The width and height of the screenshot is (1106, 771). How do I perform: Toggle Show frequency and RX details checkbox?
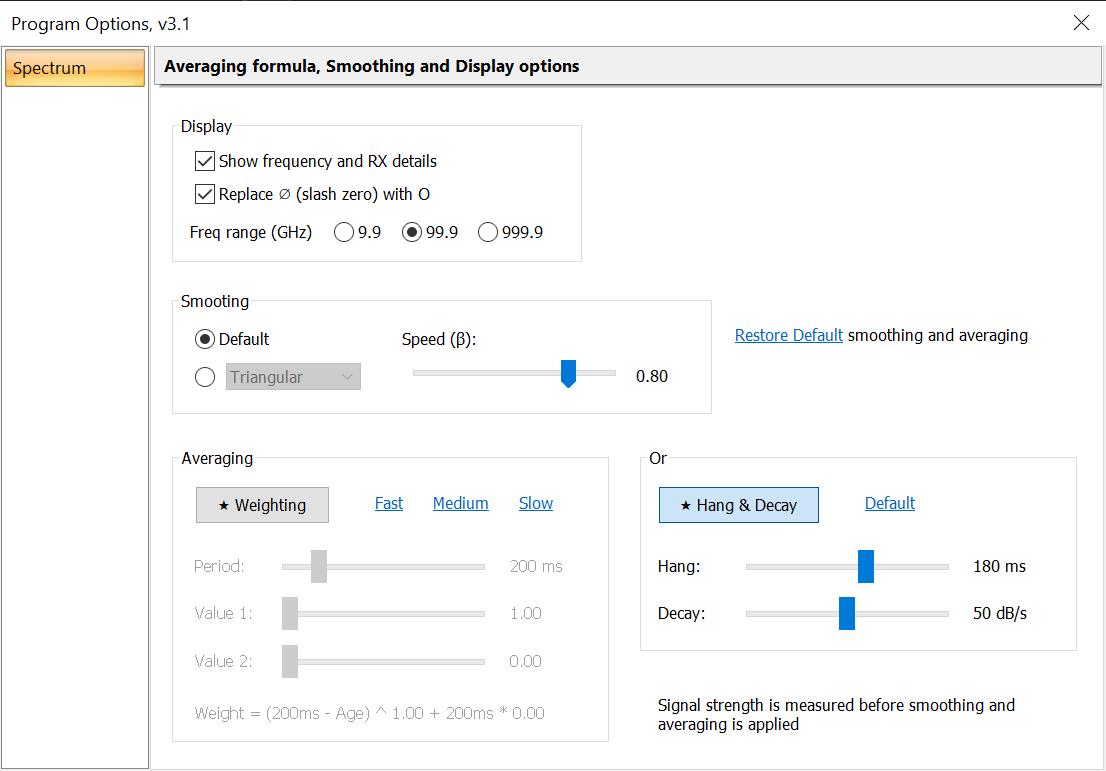pos(205,161)
